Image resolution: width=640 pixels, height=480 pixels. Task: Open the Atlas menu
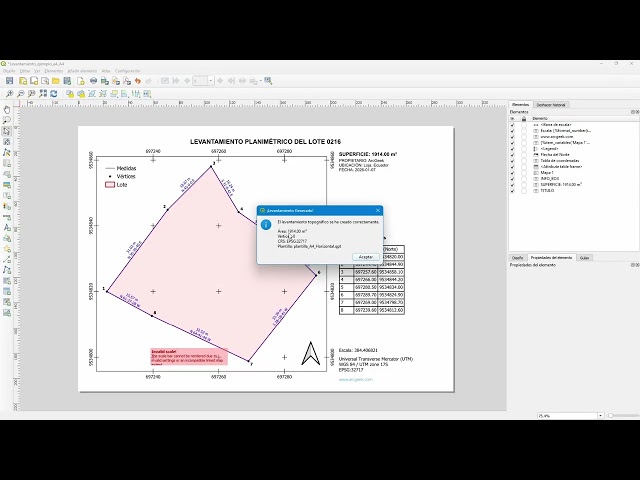tap(106, 71)
